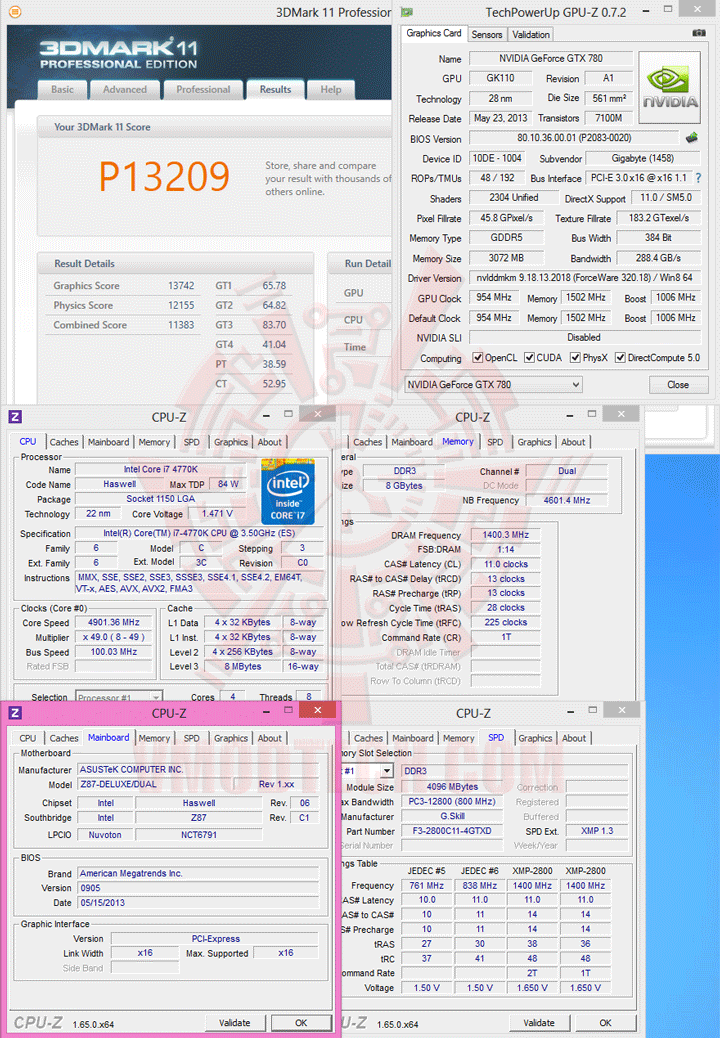Click the GPU name field NVIDIA GeForce GTX 780
Screen dimensions: 720x1038
(x=551, y=58)
